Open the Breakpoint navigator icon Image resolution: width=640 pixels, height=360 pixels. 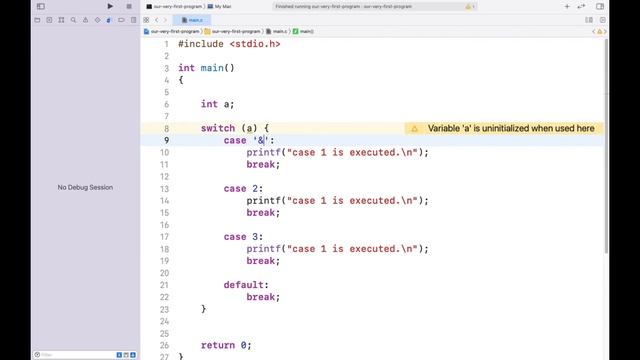pos(121,20)
